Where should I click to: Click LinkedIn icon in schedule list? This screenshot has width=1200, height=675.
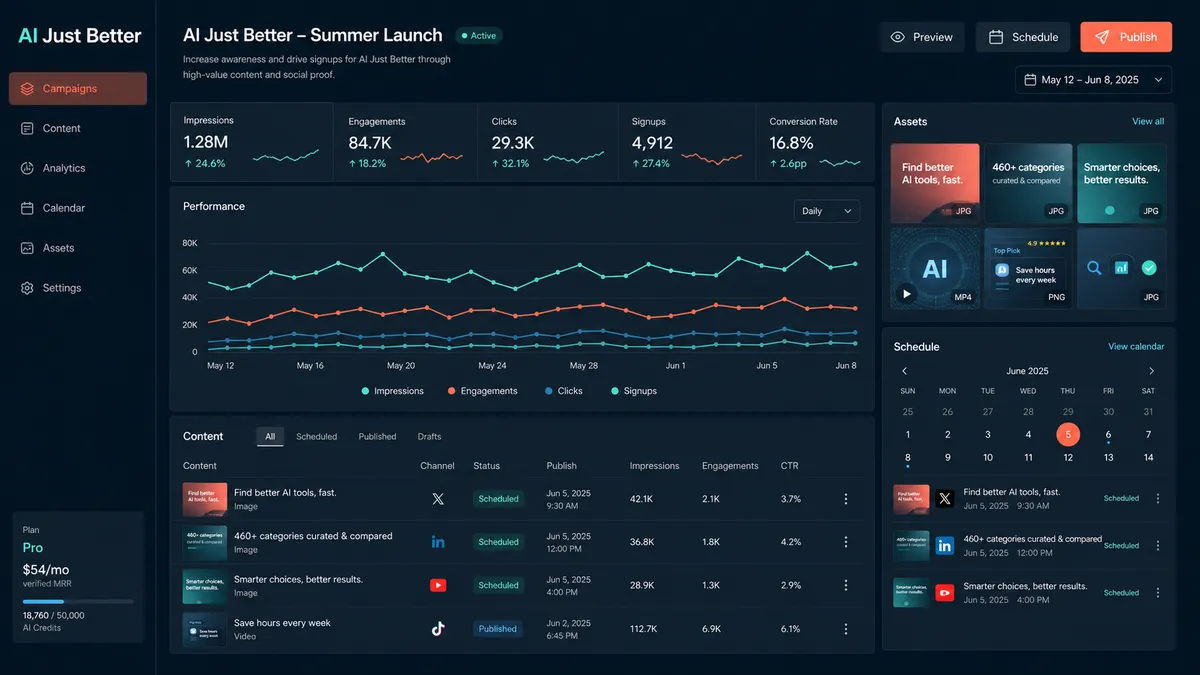pos(945,545)
